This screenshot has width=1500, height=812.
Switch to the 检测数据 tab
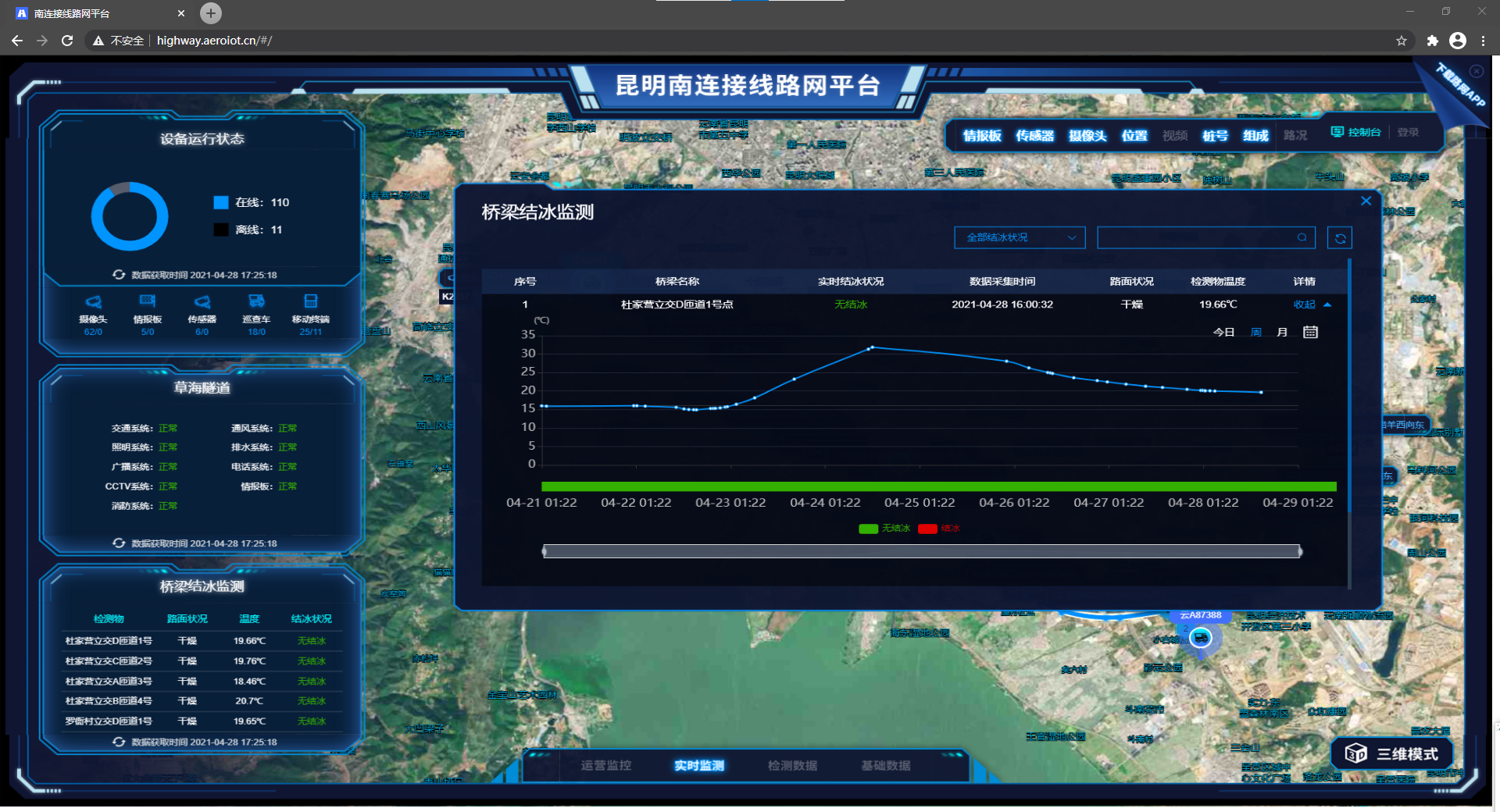click(792, 765)
